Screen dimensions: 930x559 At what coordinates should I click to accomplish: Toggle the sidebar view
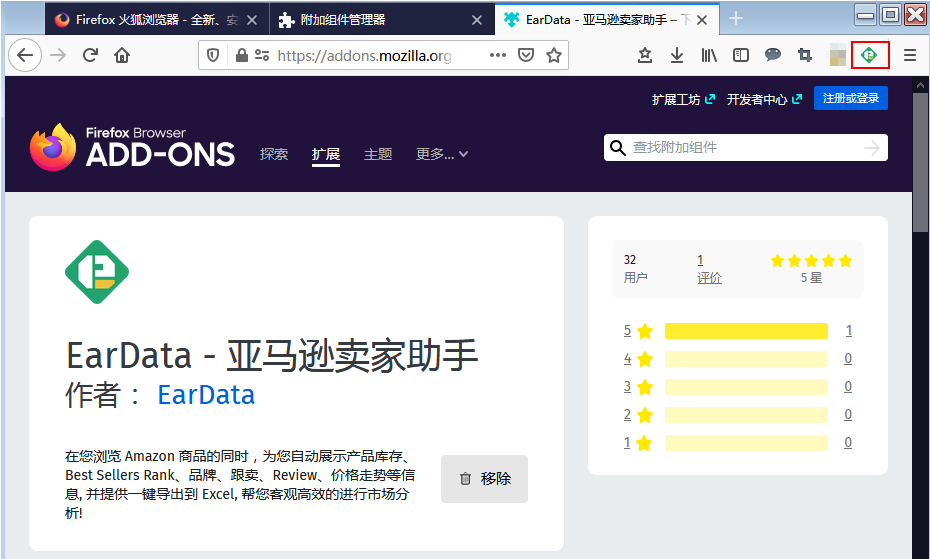coord(741,55)
